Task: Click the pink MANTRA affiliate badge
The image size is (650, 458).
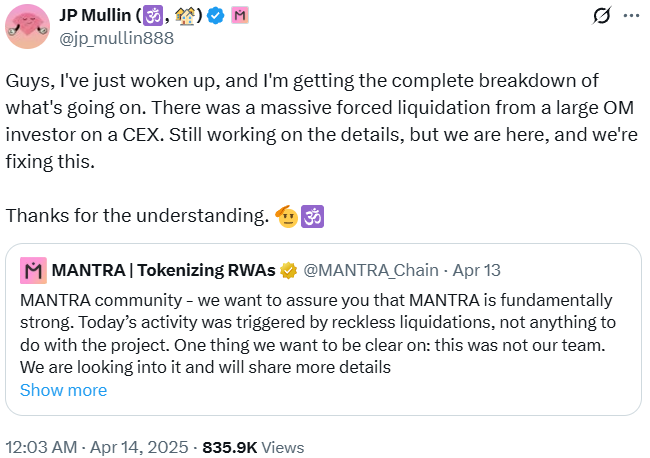Action: pos(240,16)
